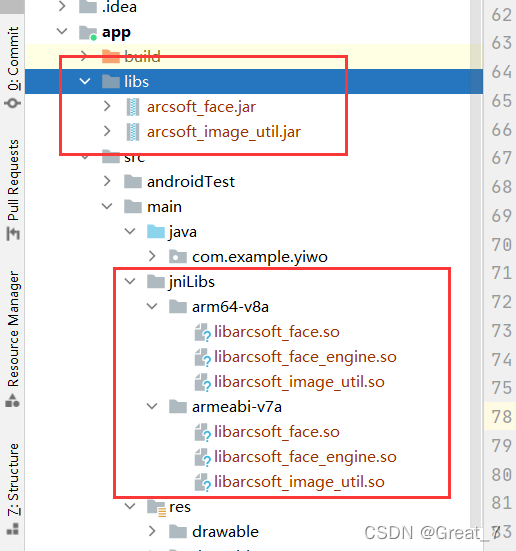Open the Pull Requests side tab
Viewport: 516px width, 551px height.
click(x=13, y=180)
